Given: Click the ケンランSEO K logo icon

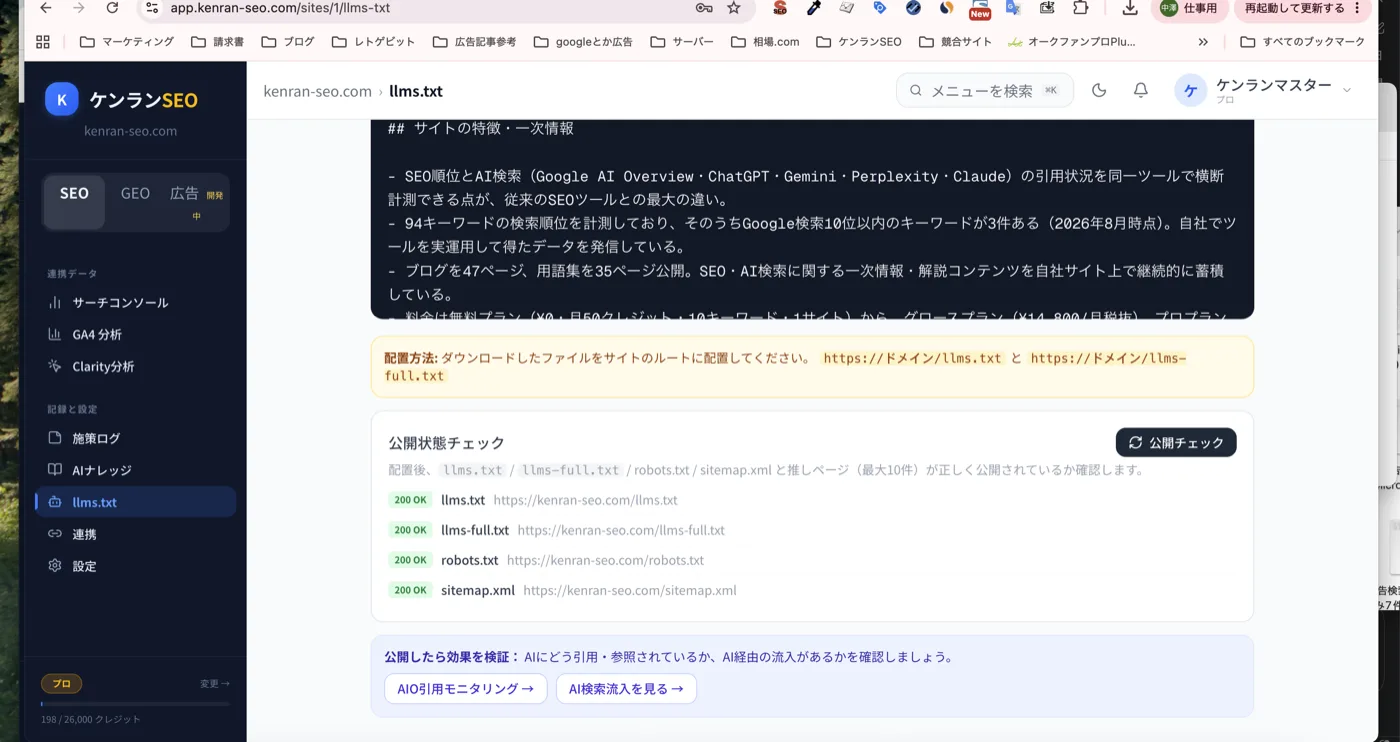Looking at the screenshot, I should point(62,99).
